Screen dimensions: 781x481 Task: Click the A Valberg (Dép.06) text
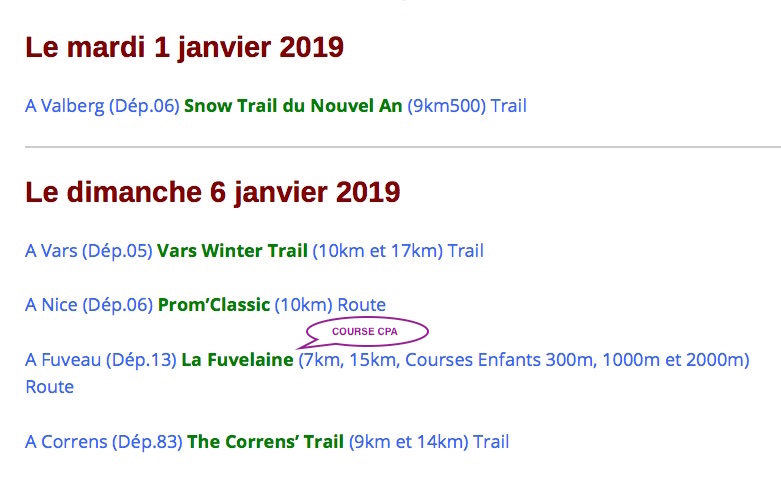point(102,106)
